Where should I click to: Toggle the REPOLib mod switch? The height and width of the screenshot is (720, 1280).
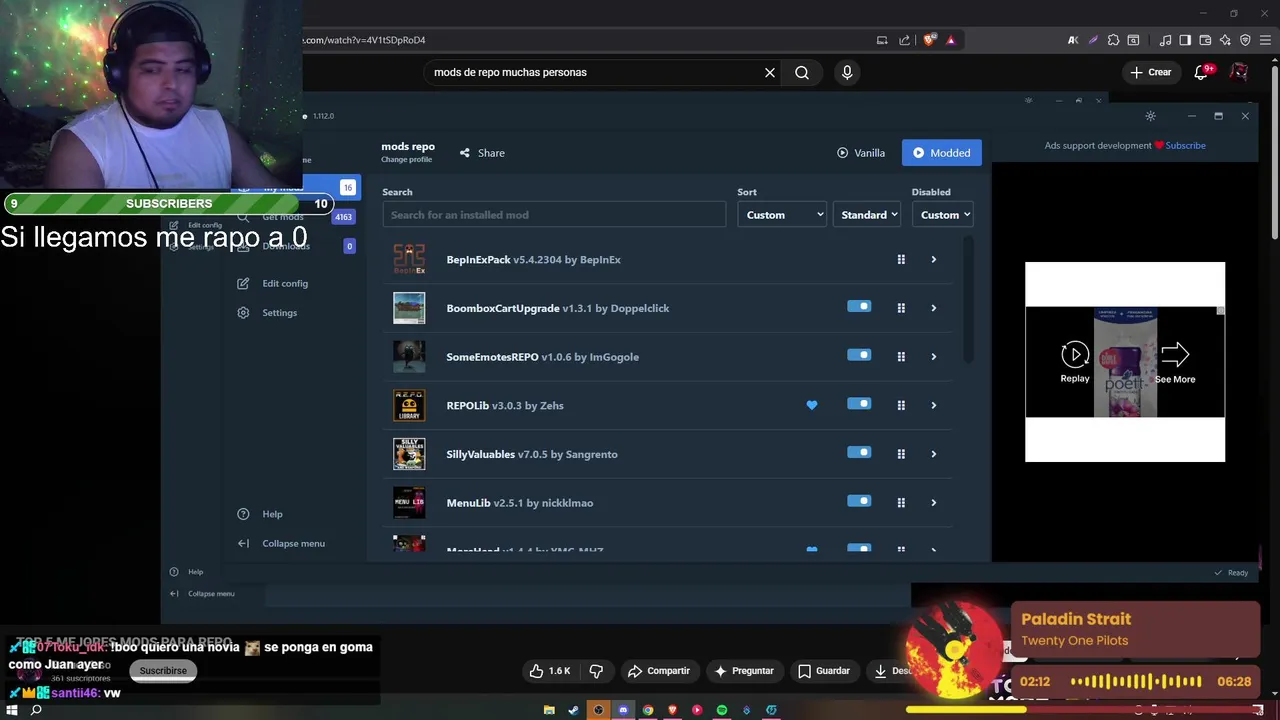[859, 404]
